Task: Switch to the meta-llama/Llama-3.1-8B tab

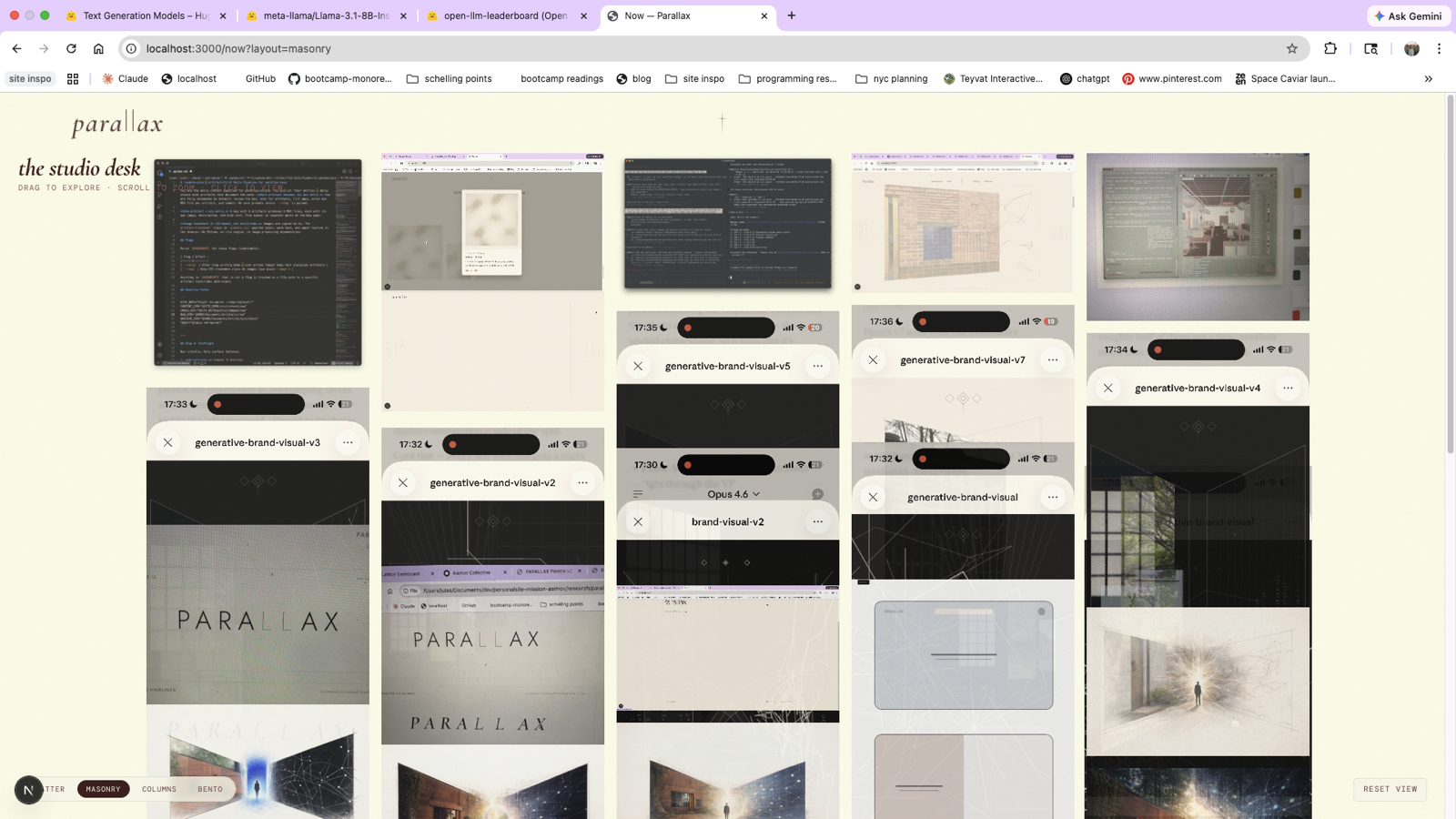Action: (x=326, y=15)
